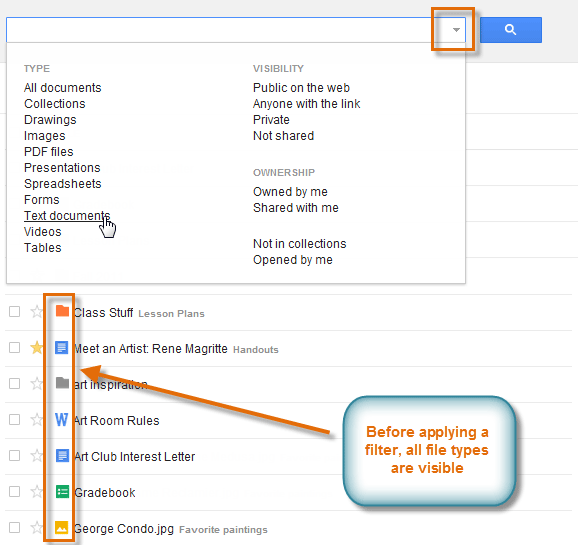Star the Art Club Interest Letter

point(36,455)
